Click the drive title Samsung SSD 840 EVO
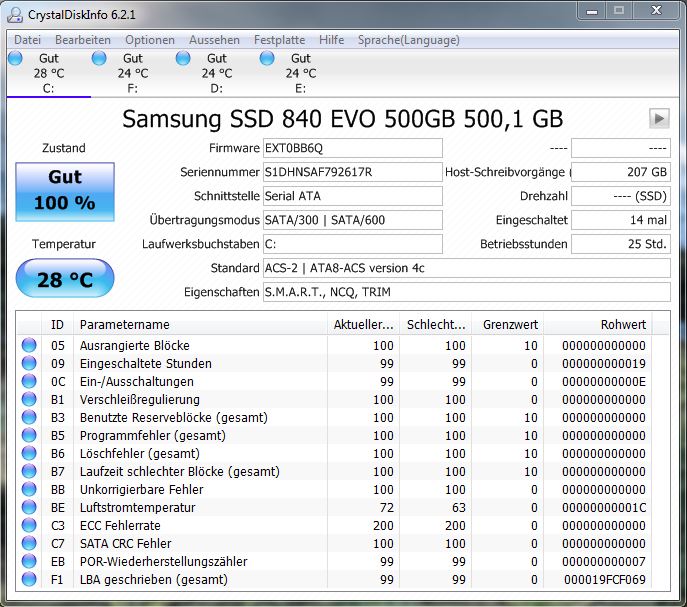The height and width of the screenshot is (607, 687). click(343, 119)
